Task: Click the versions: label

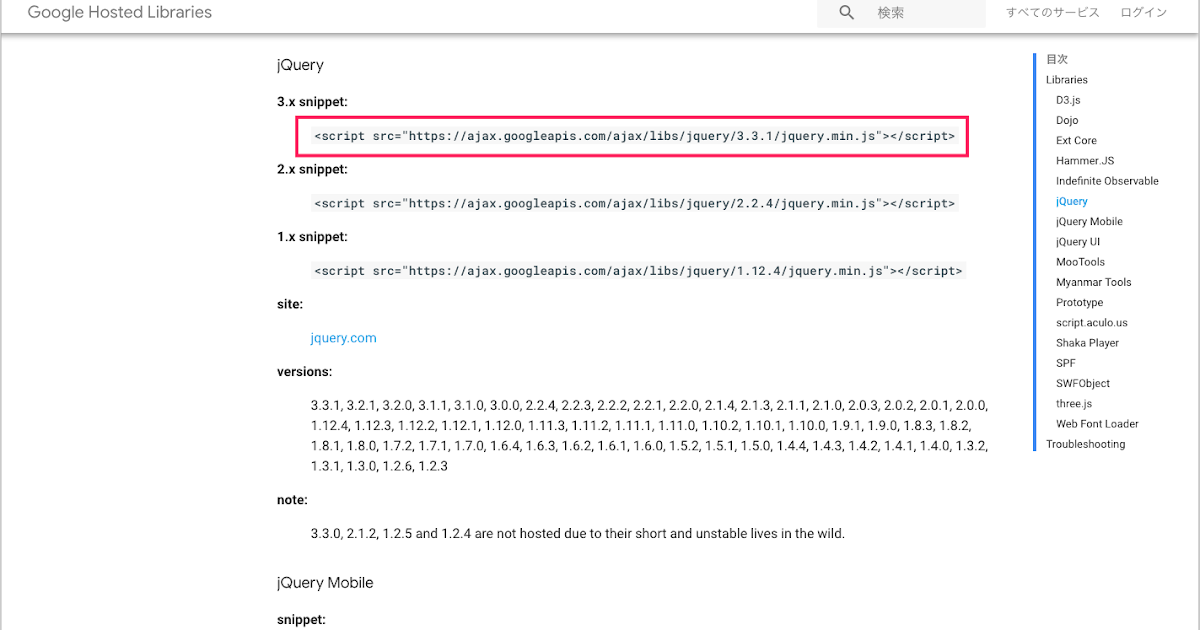Action: click(x=304, y=371)
